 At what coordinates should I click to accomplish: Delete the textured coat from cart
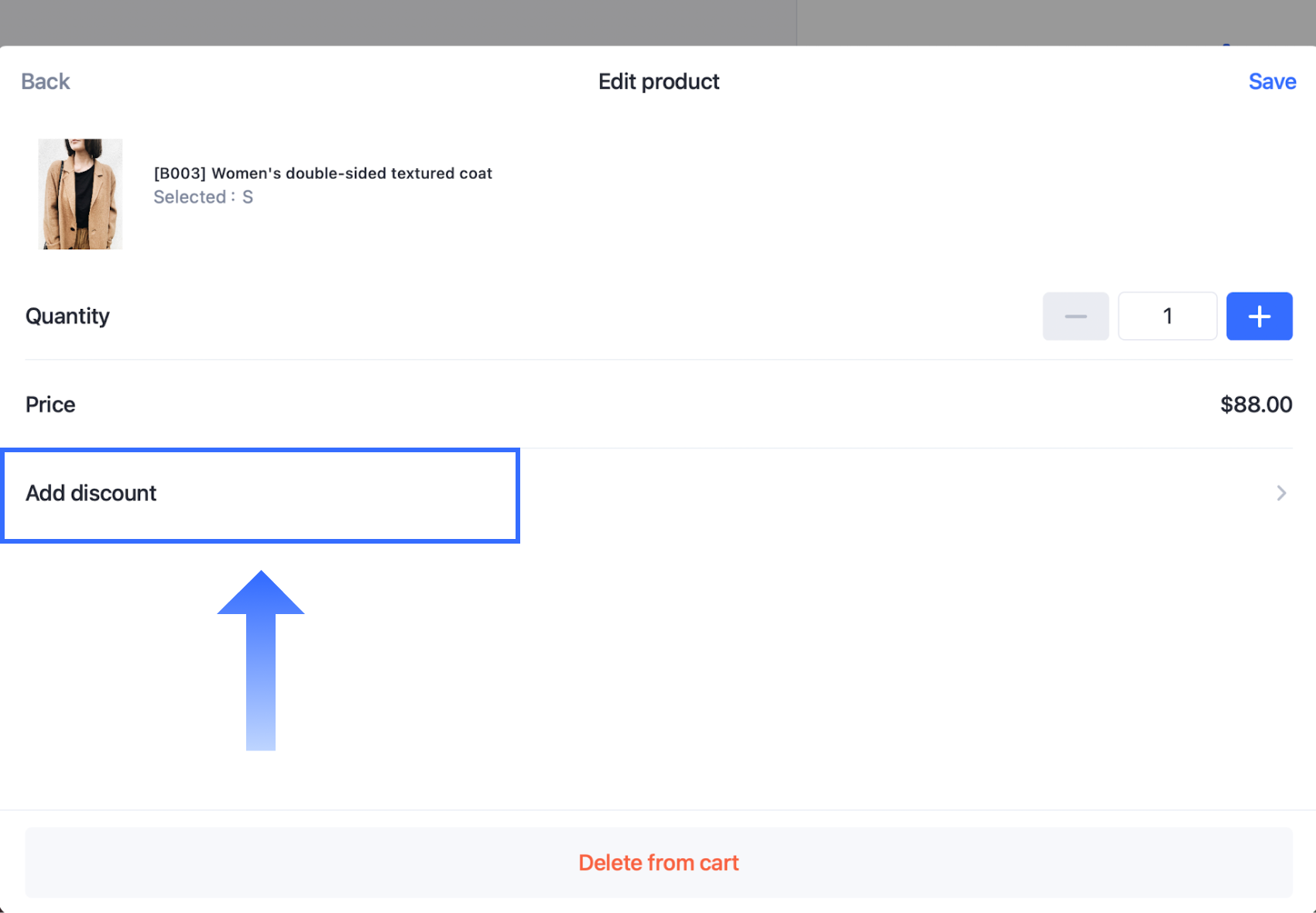coord(658,862)
